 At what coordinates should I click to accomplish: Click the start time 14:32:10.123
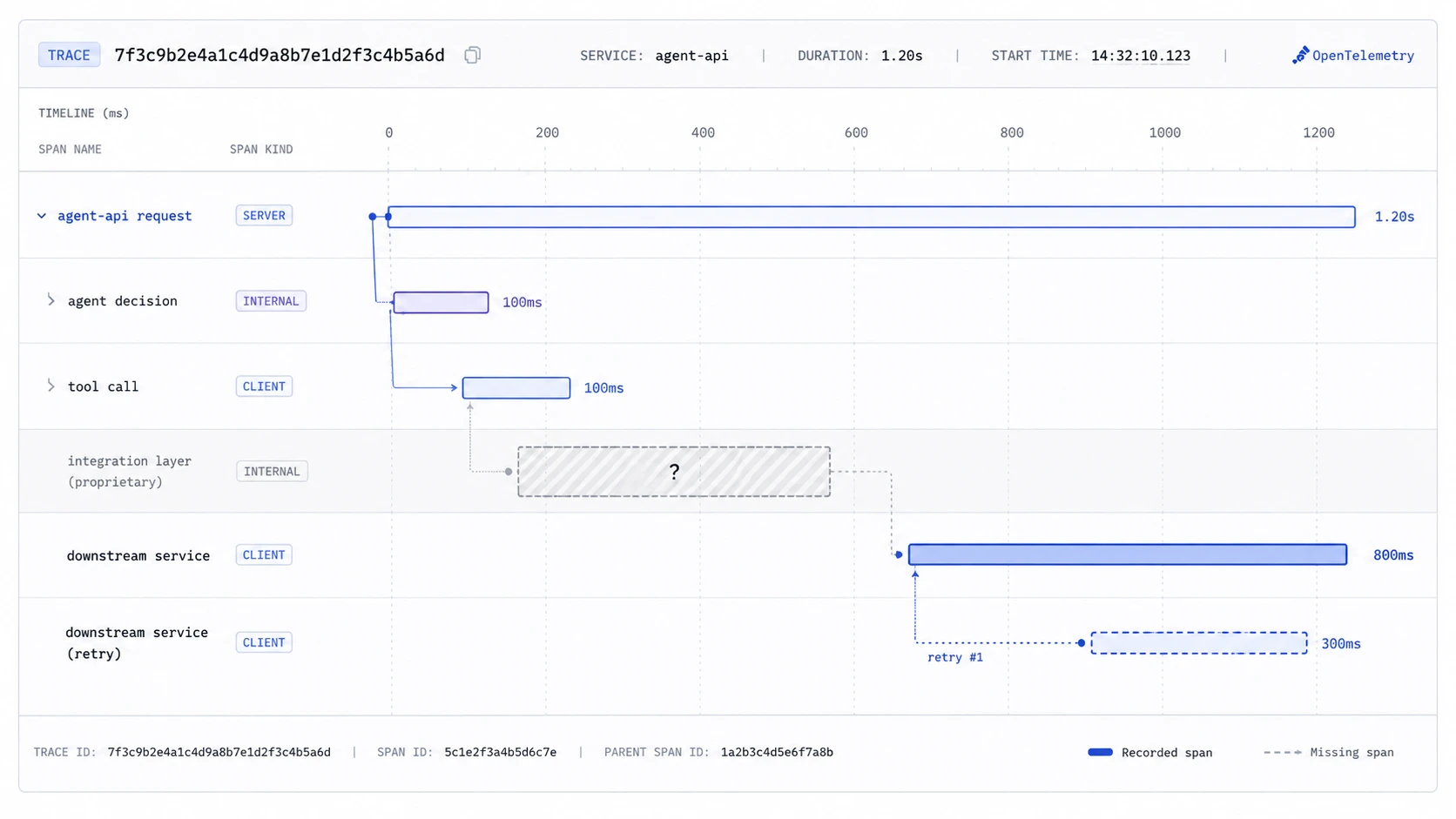pyautogui.click(x=1141, y=56)
